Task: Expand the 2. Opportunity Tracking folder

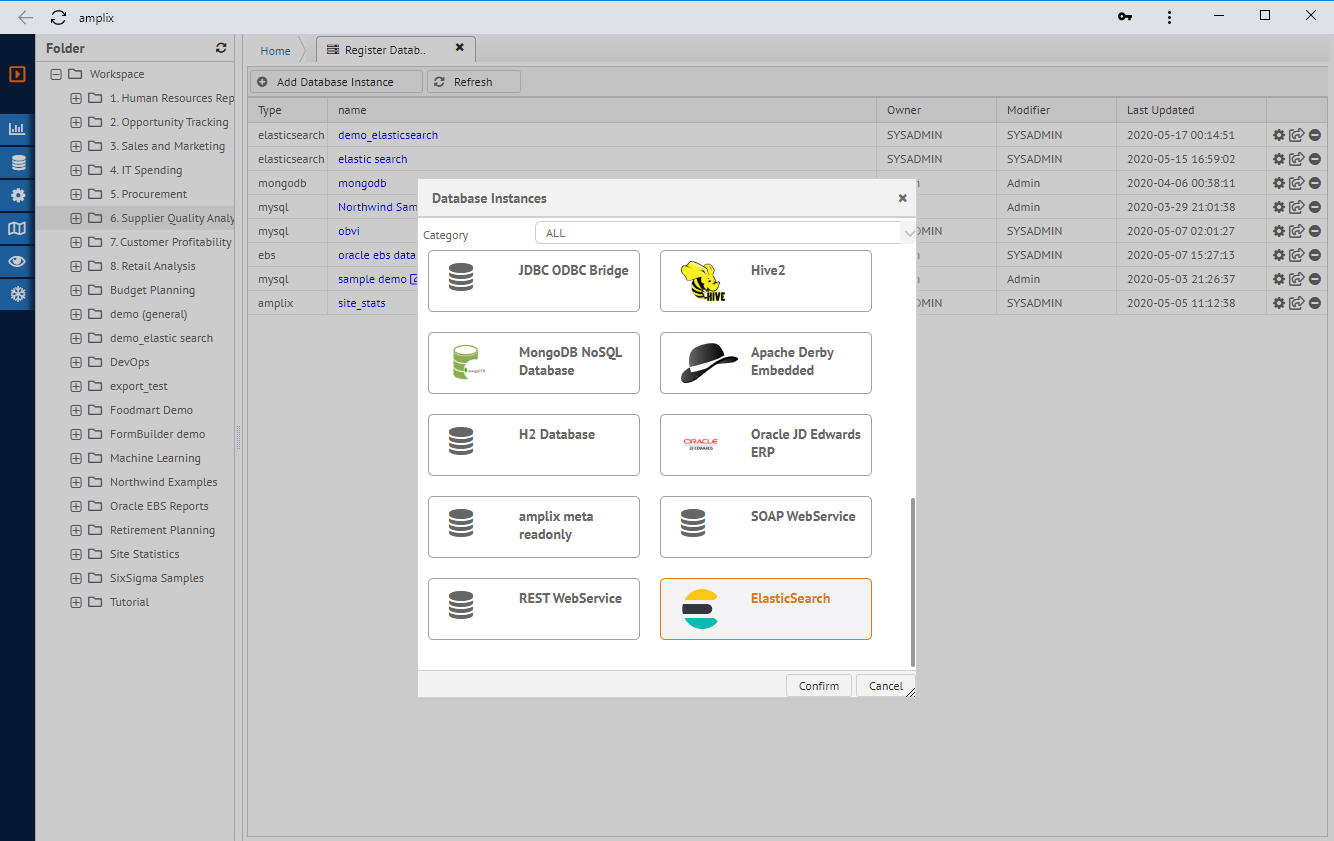Action: [x=76, y=122]
